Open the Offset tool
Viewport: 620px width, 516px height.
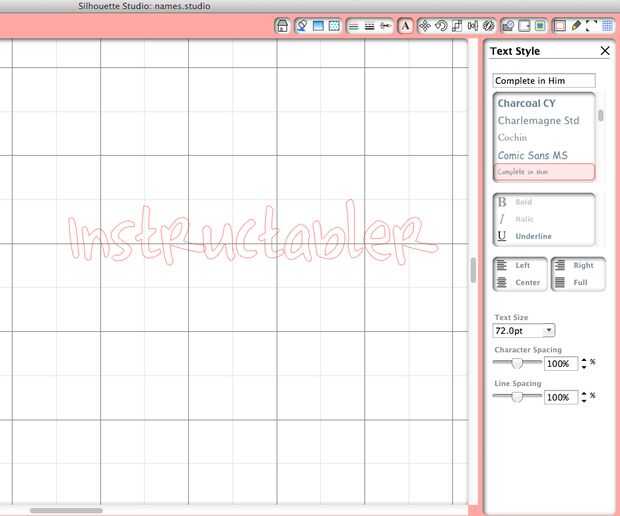[524, 26]
